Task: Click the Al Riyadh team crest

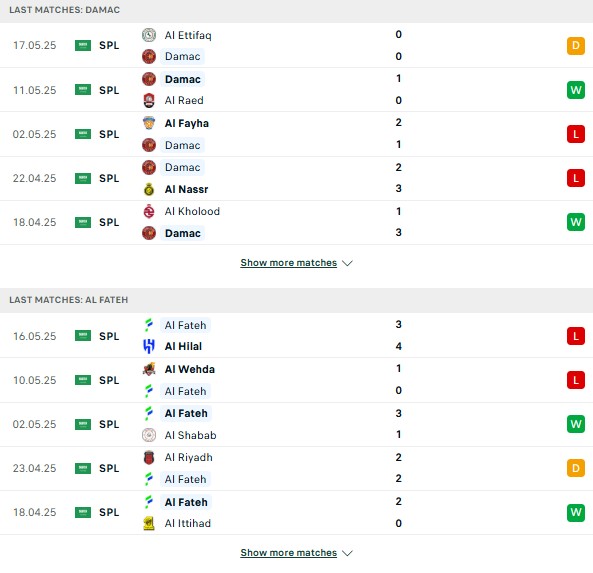Action: pyautogui.click(x=149, y=457)
